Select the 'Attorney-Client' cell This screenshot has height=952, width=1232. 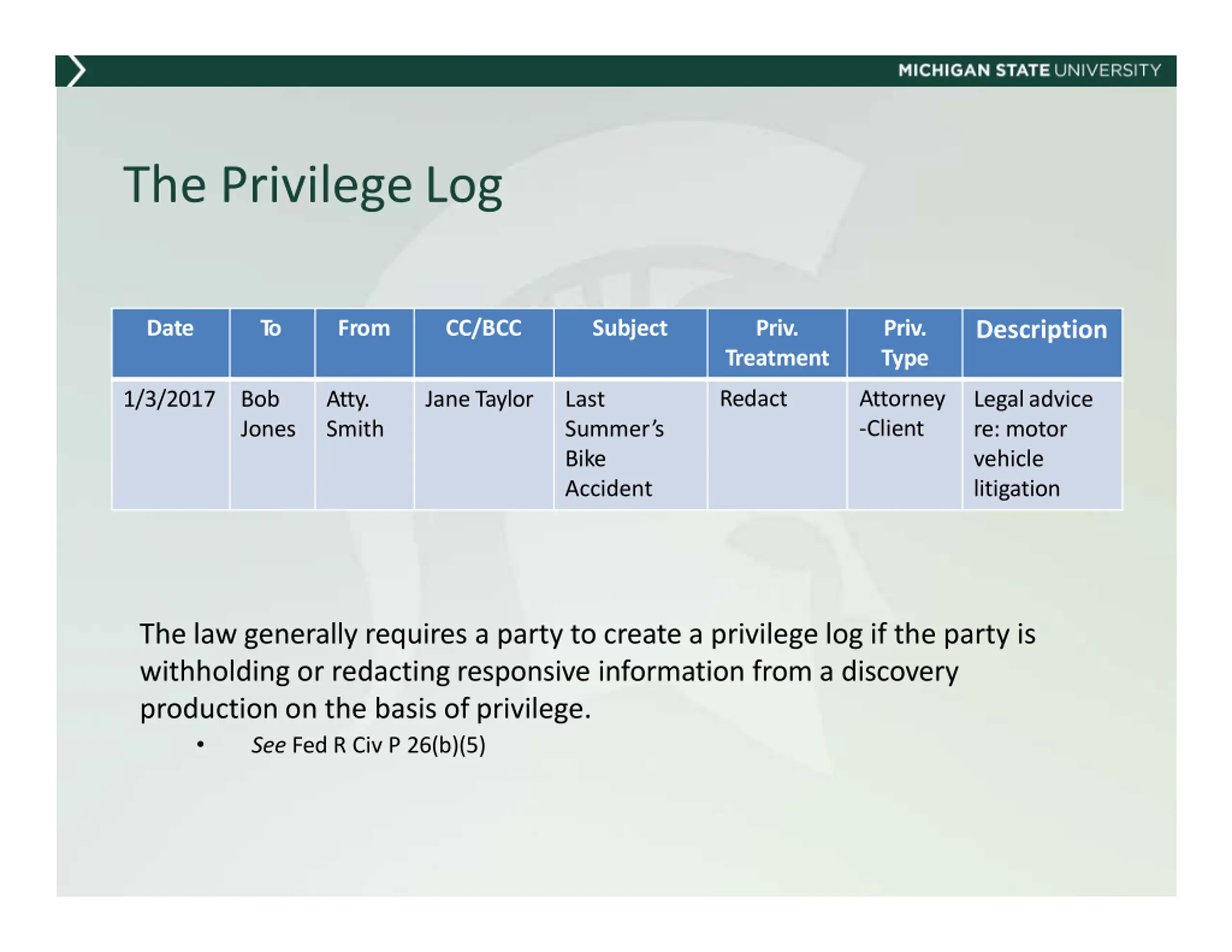905,445
